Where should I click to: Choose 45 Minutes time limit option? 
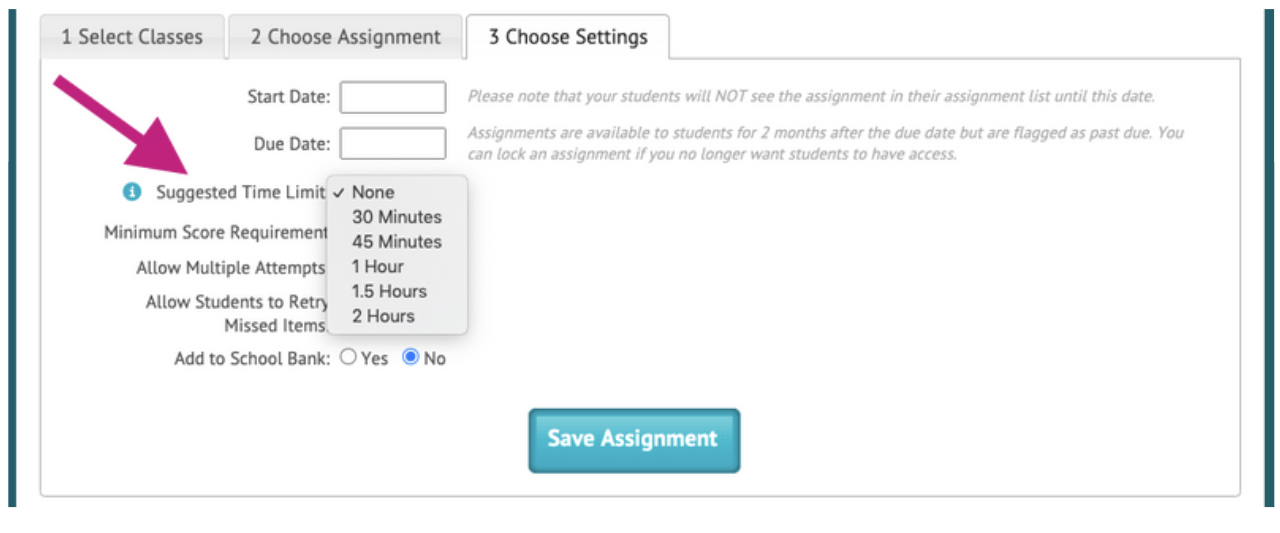coord(397,242)
